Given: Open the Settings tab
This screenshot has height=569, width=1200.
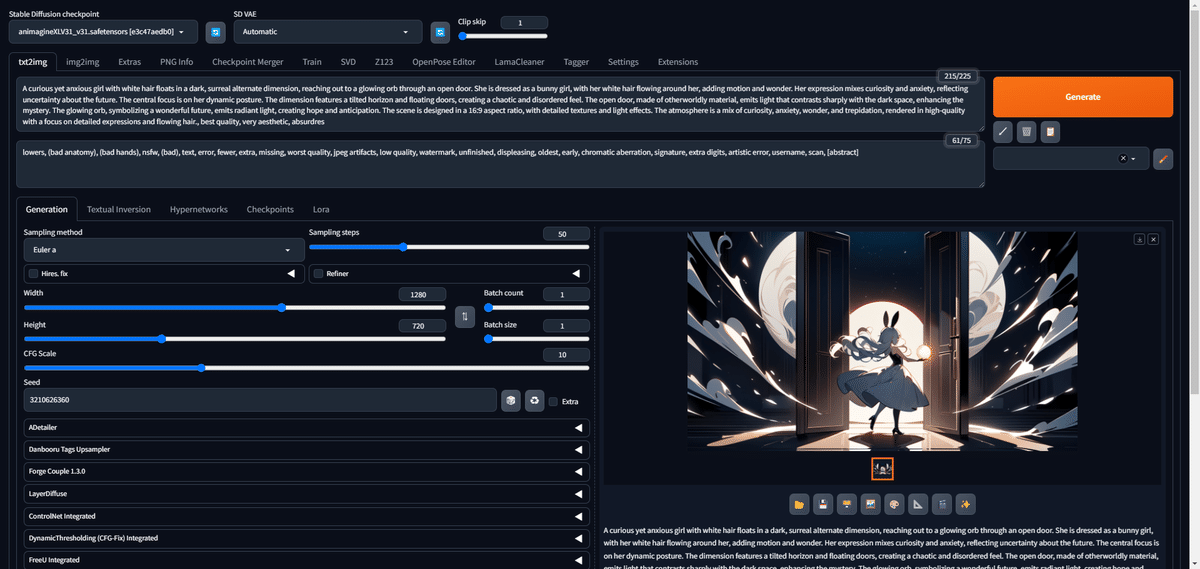Looking at the screenshot, I should pyautogui.click(x=623, y=62).
